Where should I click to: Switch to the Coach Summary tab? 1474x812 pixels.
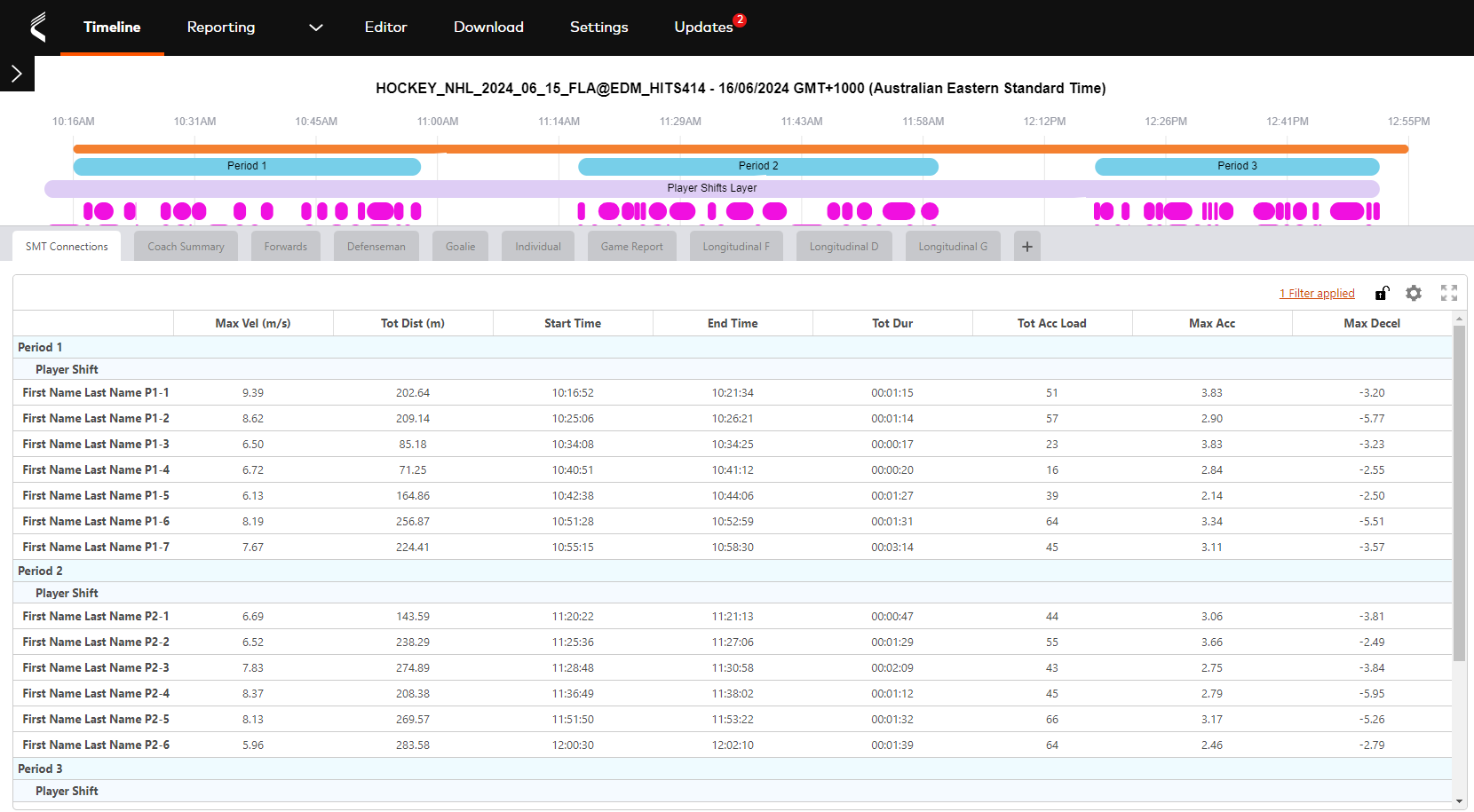pyautogui.click(x=186, y=246)
